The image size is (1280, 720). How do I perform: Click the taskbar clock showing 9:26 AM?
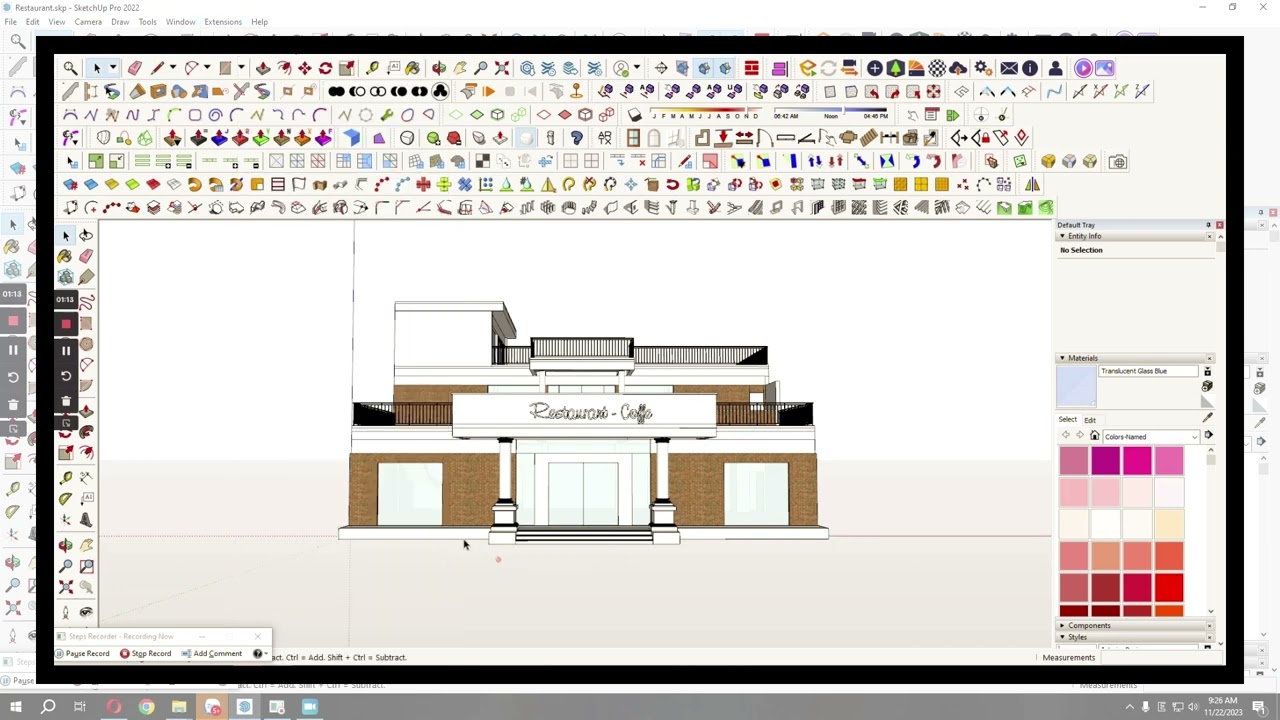pyautogui.click(x=1223, y=706)
